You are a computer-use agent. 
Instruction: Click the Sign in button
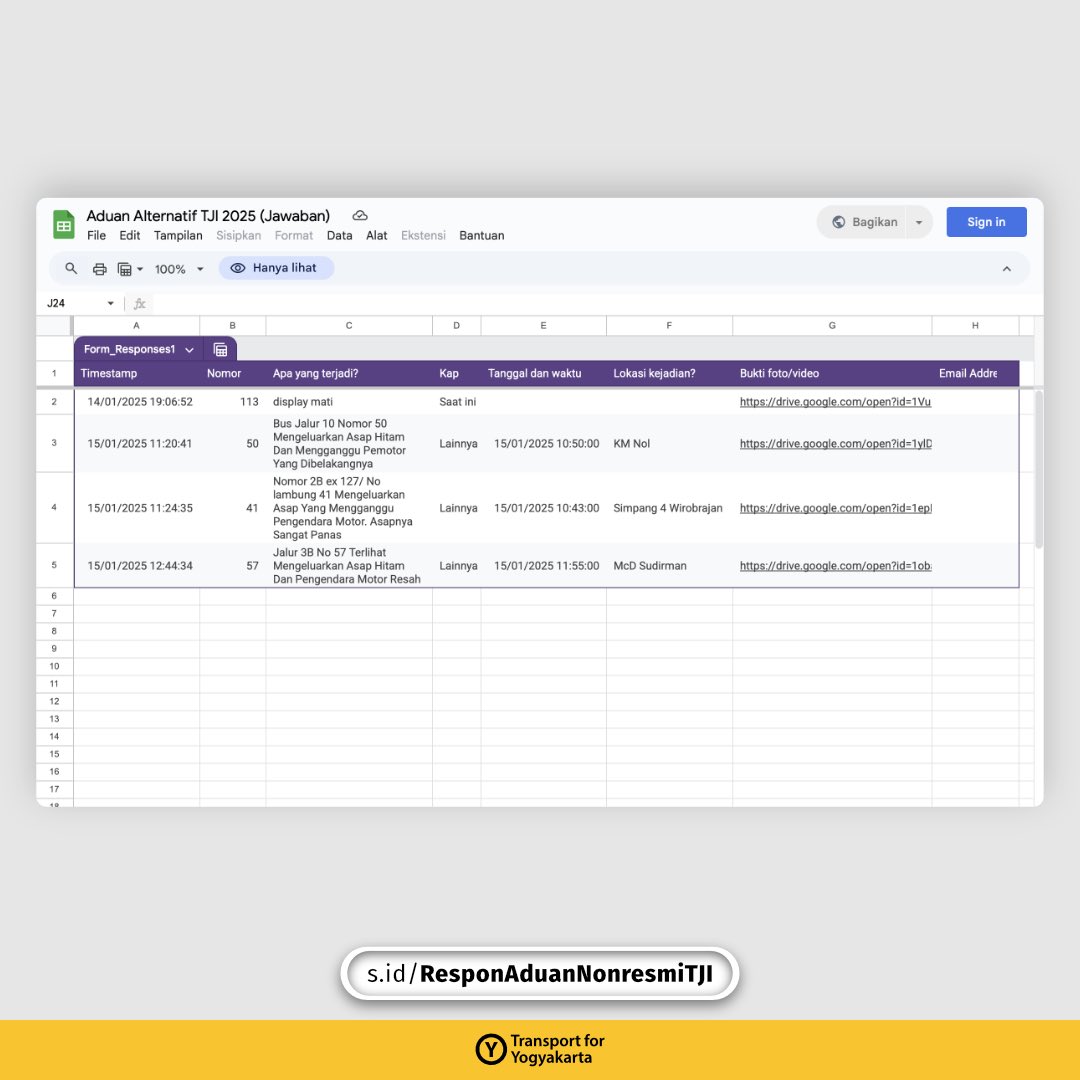[x=986, y=222]
